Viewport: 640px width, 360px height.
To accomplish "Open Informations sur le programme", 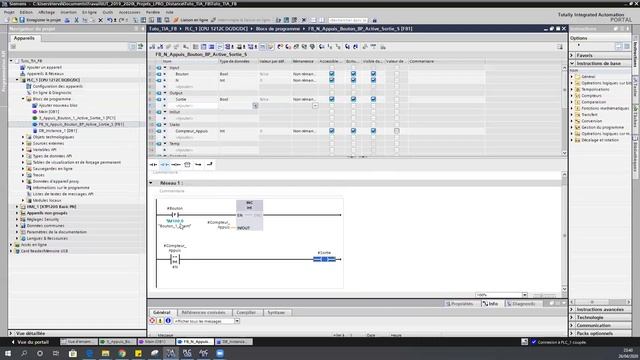I will click(x=61, y=188).
